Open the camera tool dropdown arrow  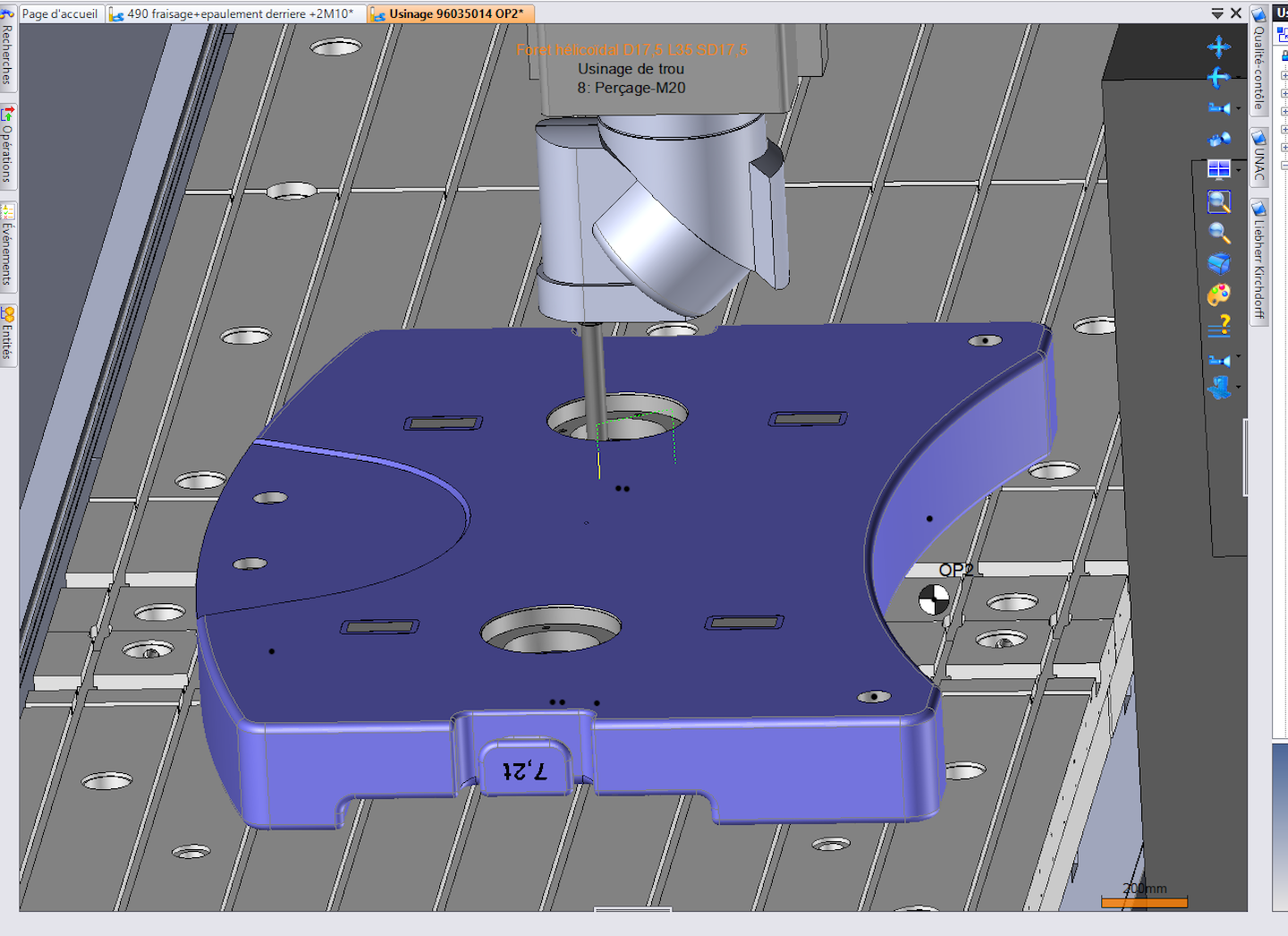tap(1239, 109)
